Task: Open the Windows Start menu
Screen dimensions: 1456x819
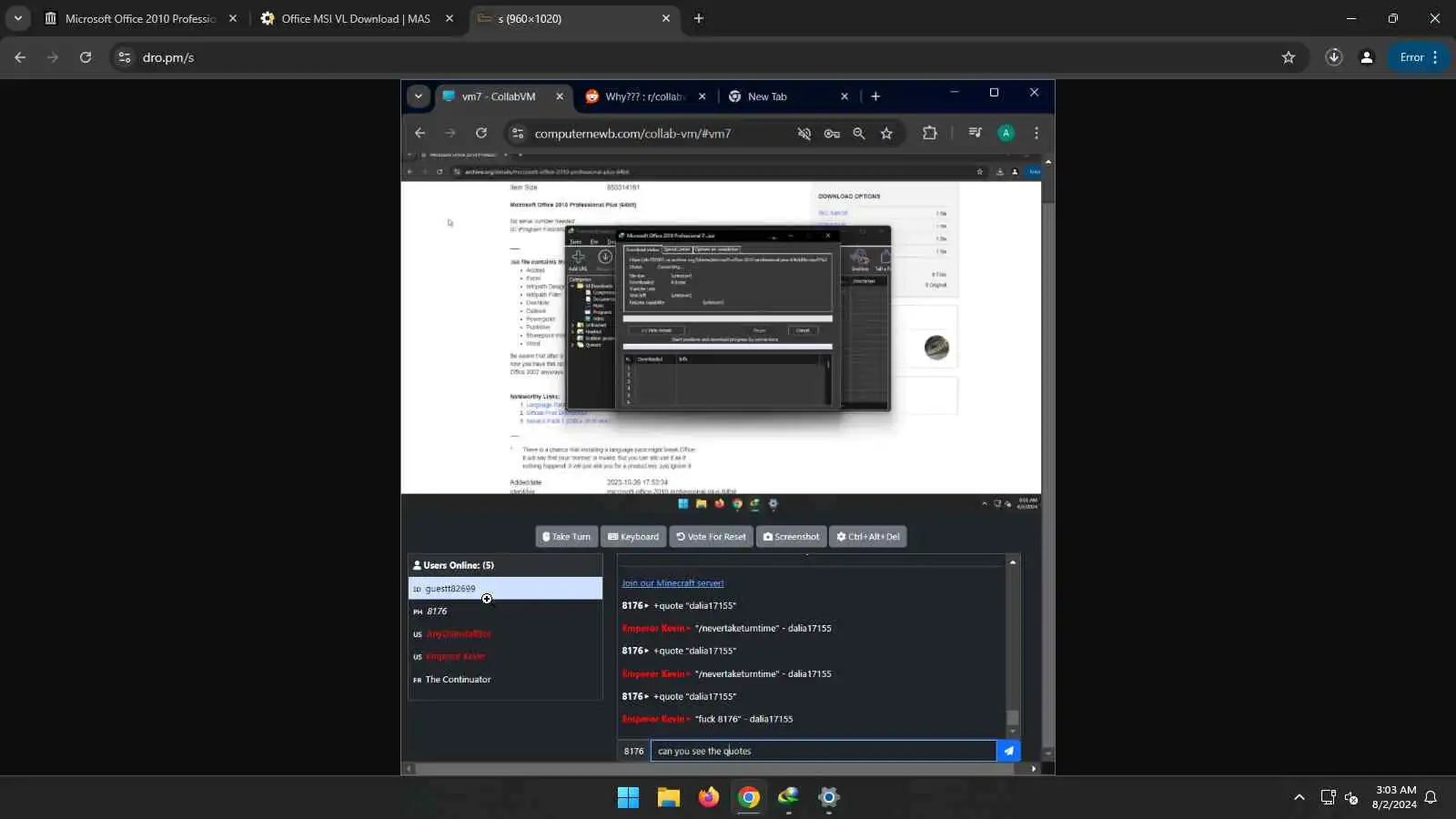Action: (x=628, y=797)
